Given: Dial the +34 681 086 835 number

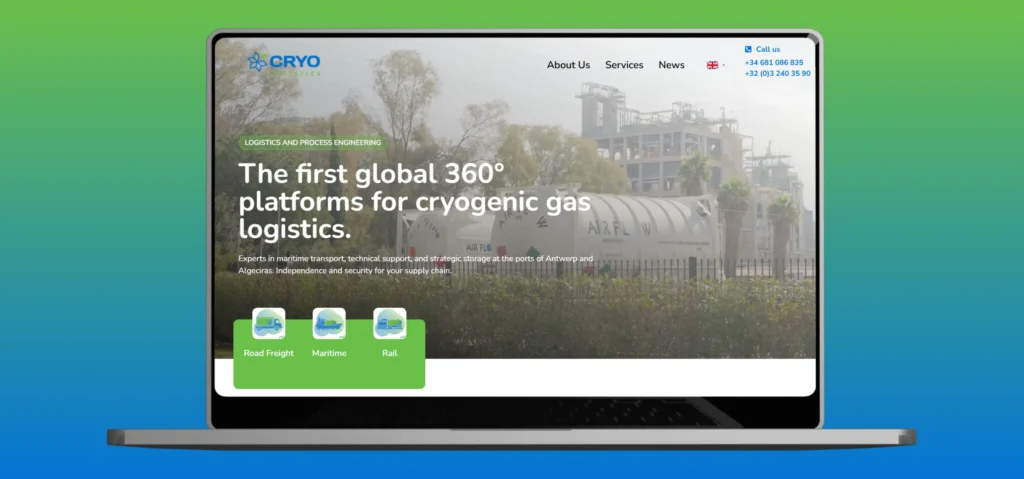Looking at the screenshot, I should [x=774, y=63].
